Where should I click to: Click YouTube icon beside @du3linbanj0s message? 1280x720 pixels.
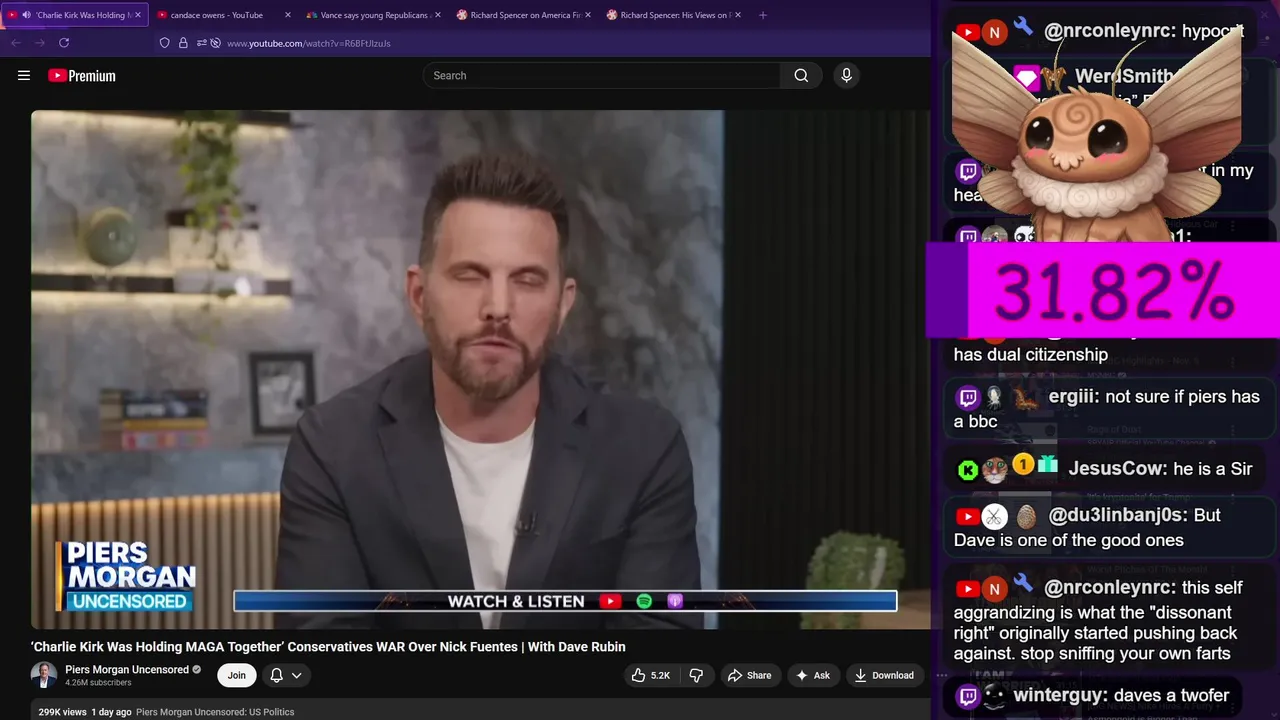pyautogui.click(x=967, y=516)
